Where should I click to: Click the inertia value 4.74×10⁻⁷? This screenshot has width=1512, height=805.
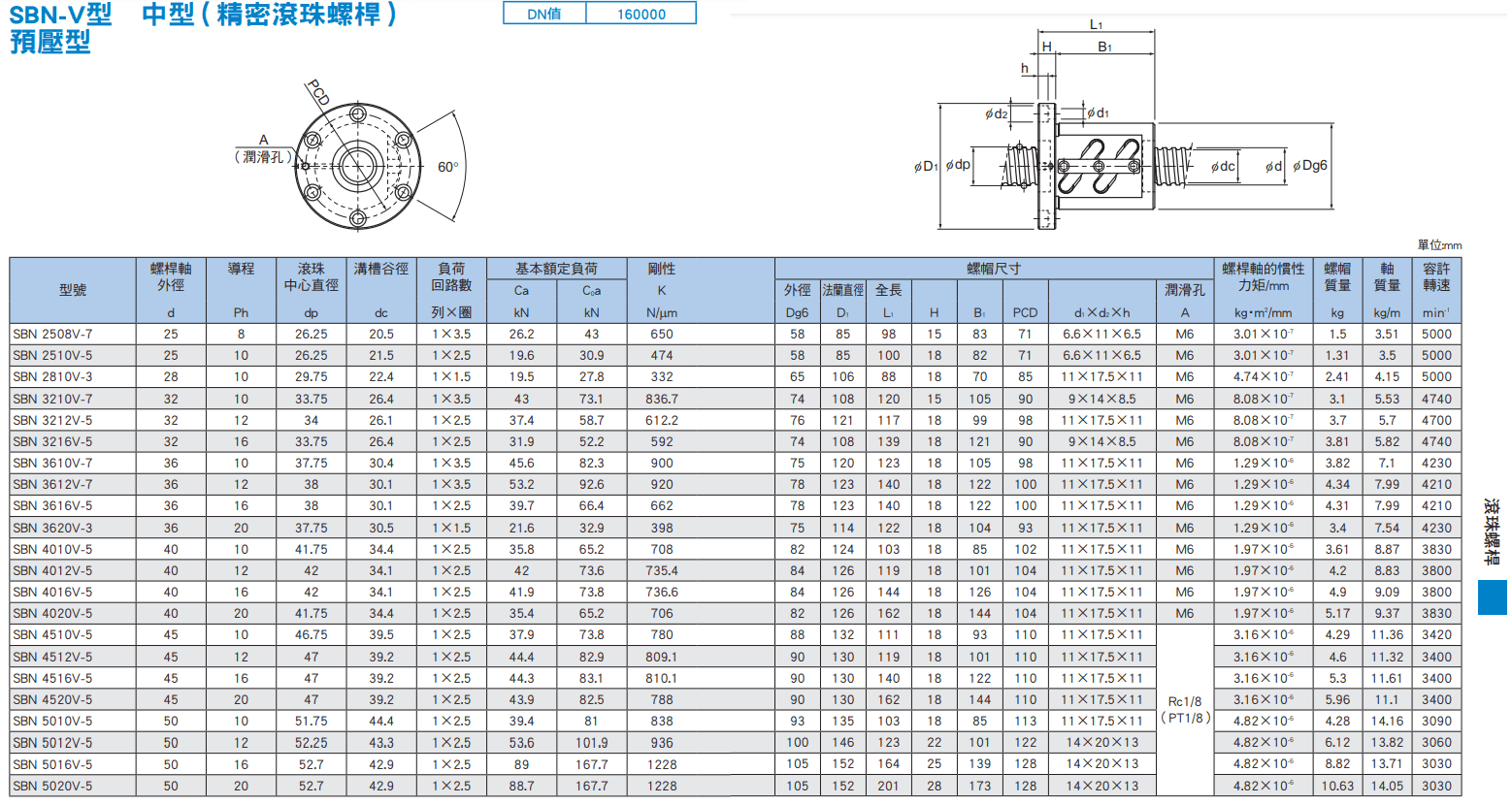tap(1264, 376)
